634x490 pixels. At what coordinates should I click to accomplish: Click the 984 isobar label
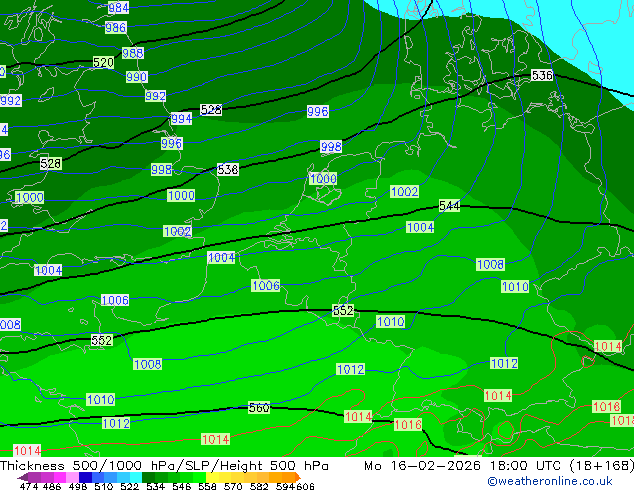(x=118, y=8)
